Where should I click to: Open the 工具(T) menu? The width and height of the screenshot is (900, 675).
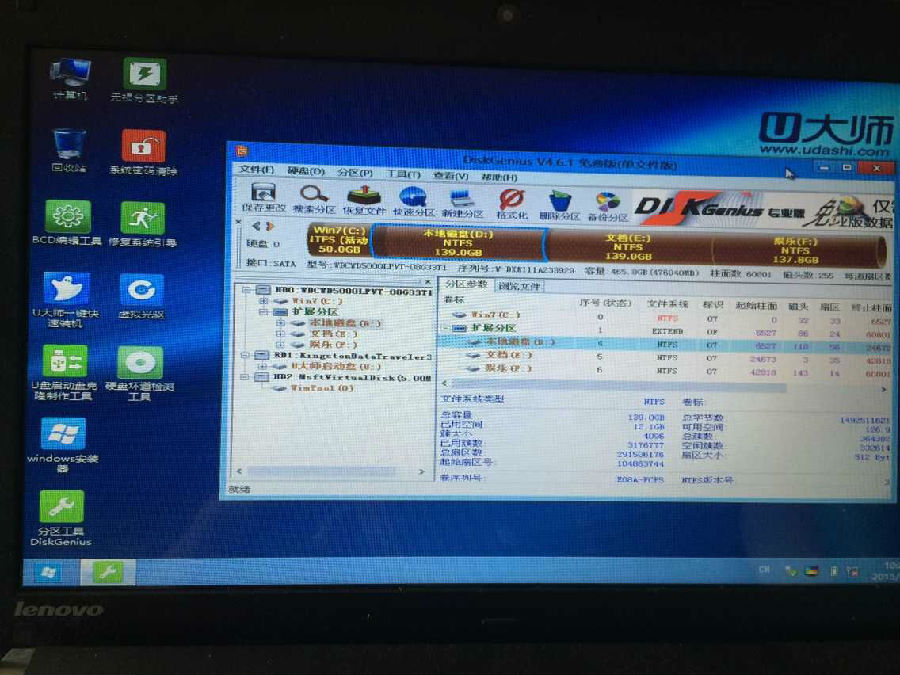click(403, 174)
